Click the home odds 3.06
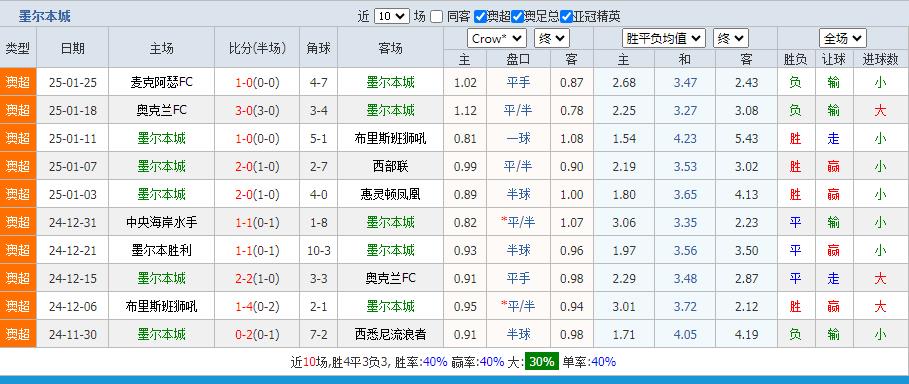The image size is (909, 384). 624,222
